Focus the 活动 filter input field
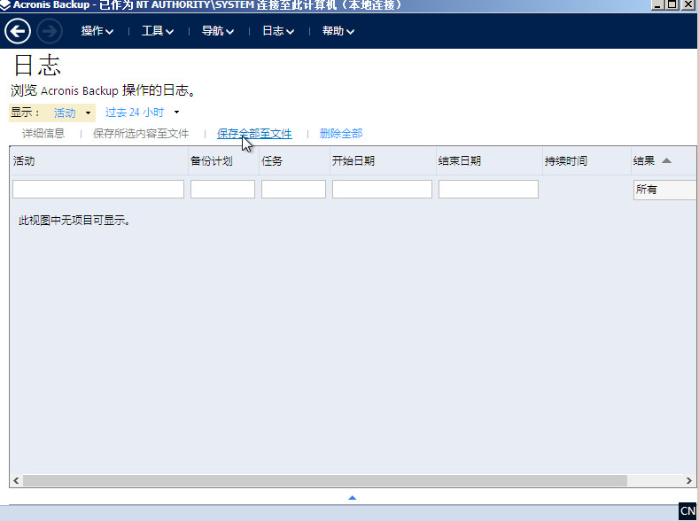The image size is (699, 521). pyautogui.click(x=98, y=189)
